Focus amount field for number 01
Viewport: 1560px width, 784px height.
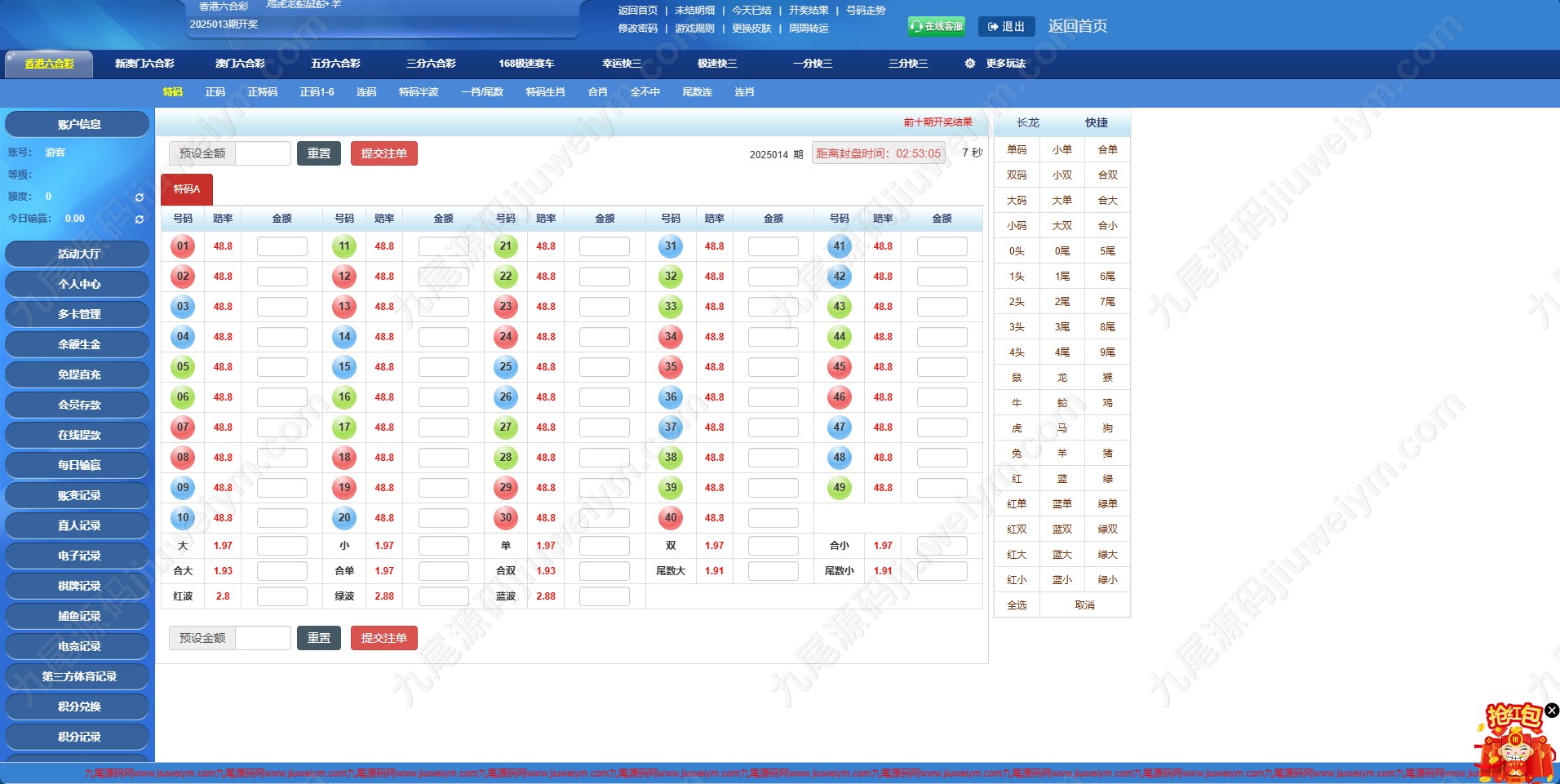pyautogui.click(x=282, y=246)
